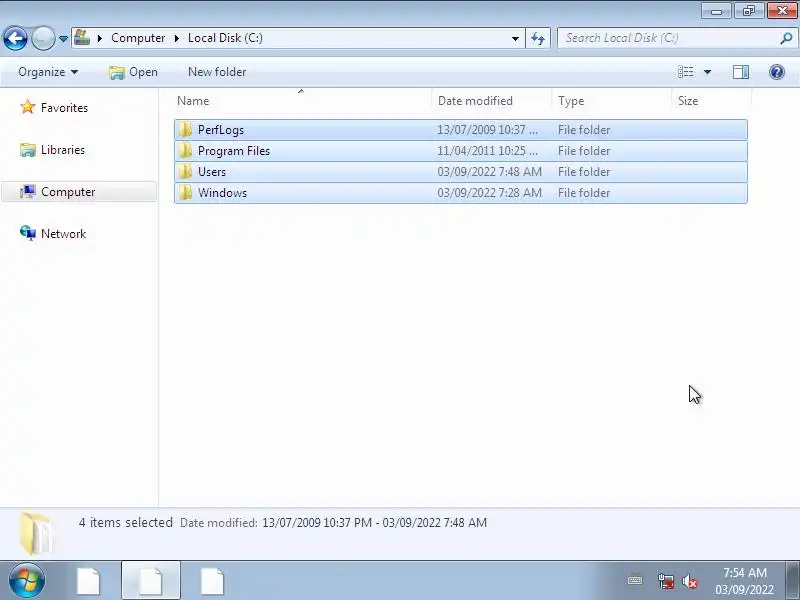This screenshot has width=800, height=600.
Task: Open Help with the question mark icon
Action: click(777, 72)
